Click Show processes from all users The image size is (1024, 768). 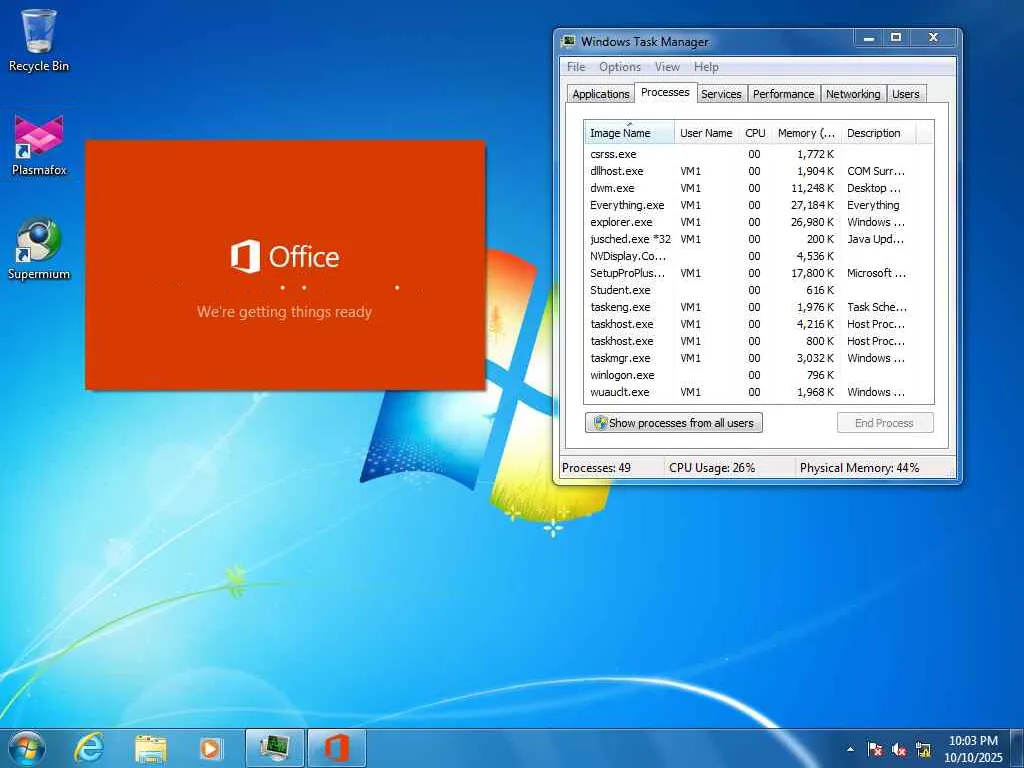674,423
